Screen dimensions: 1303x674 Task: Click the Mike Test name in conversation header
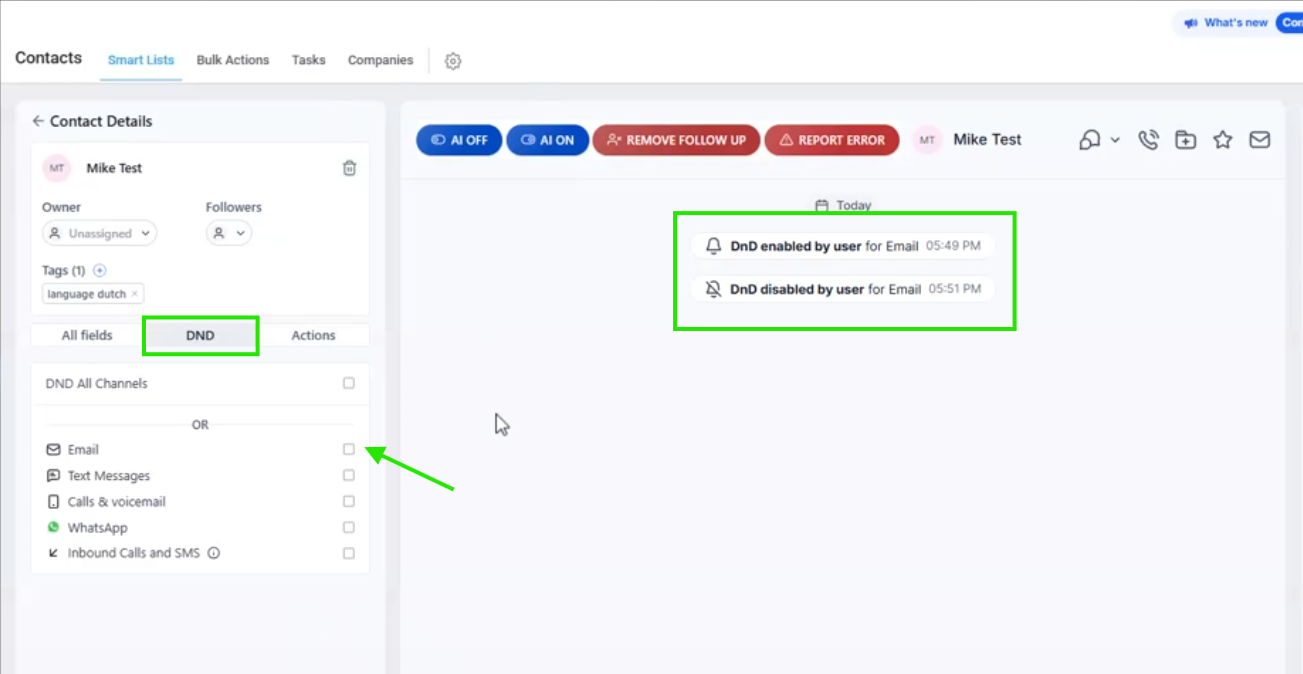pos(987,140)
